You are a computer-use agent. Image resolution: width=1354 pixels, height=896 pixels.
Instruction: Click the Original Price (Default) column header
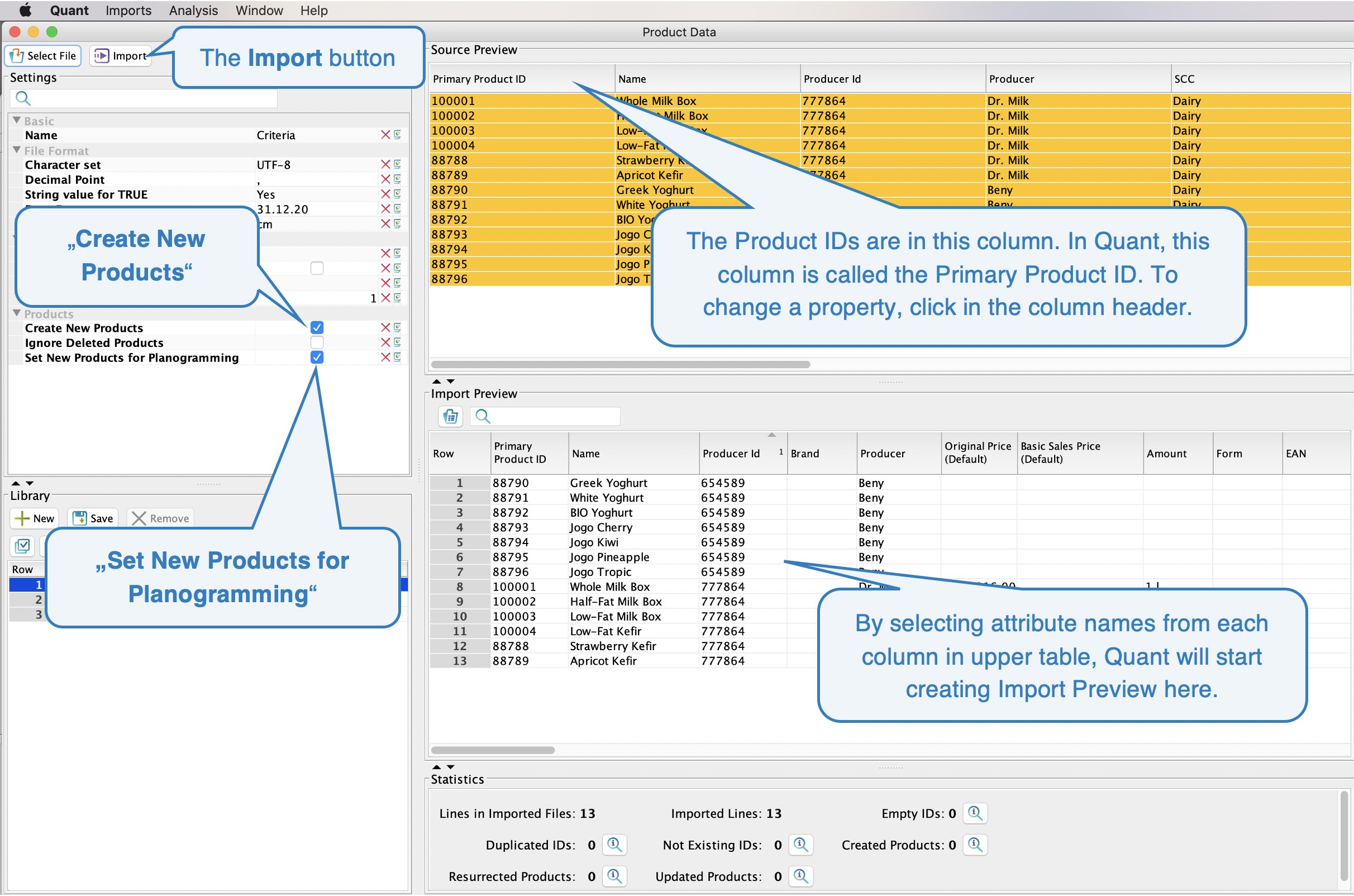coord(979,453)
